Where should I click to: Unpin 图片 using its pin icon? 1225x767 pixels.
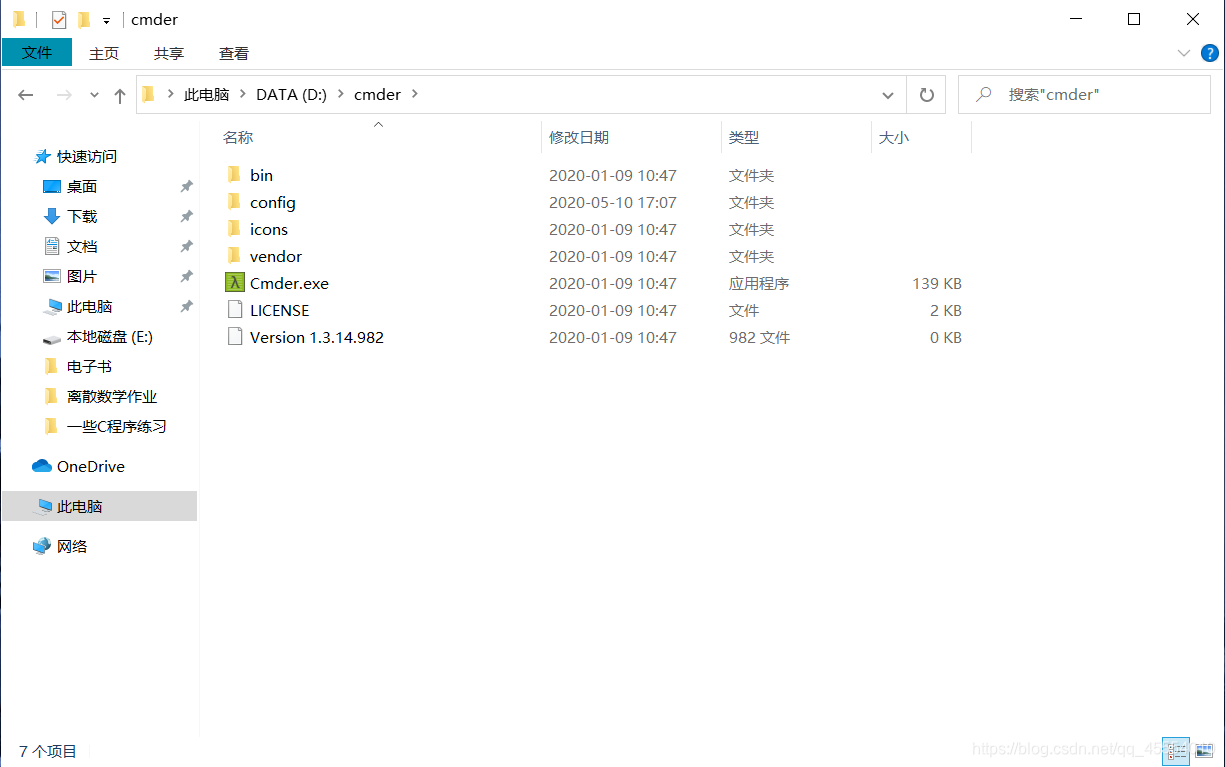[186, 276]
